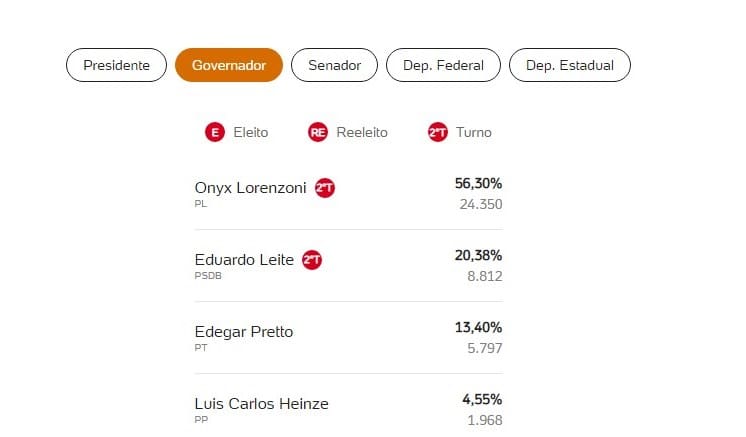Click the 2ºT badge beside Onyx Lorenzoni
The height and width of the screenshot is (437, 746).
(325, 188)
